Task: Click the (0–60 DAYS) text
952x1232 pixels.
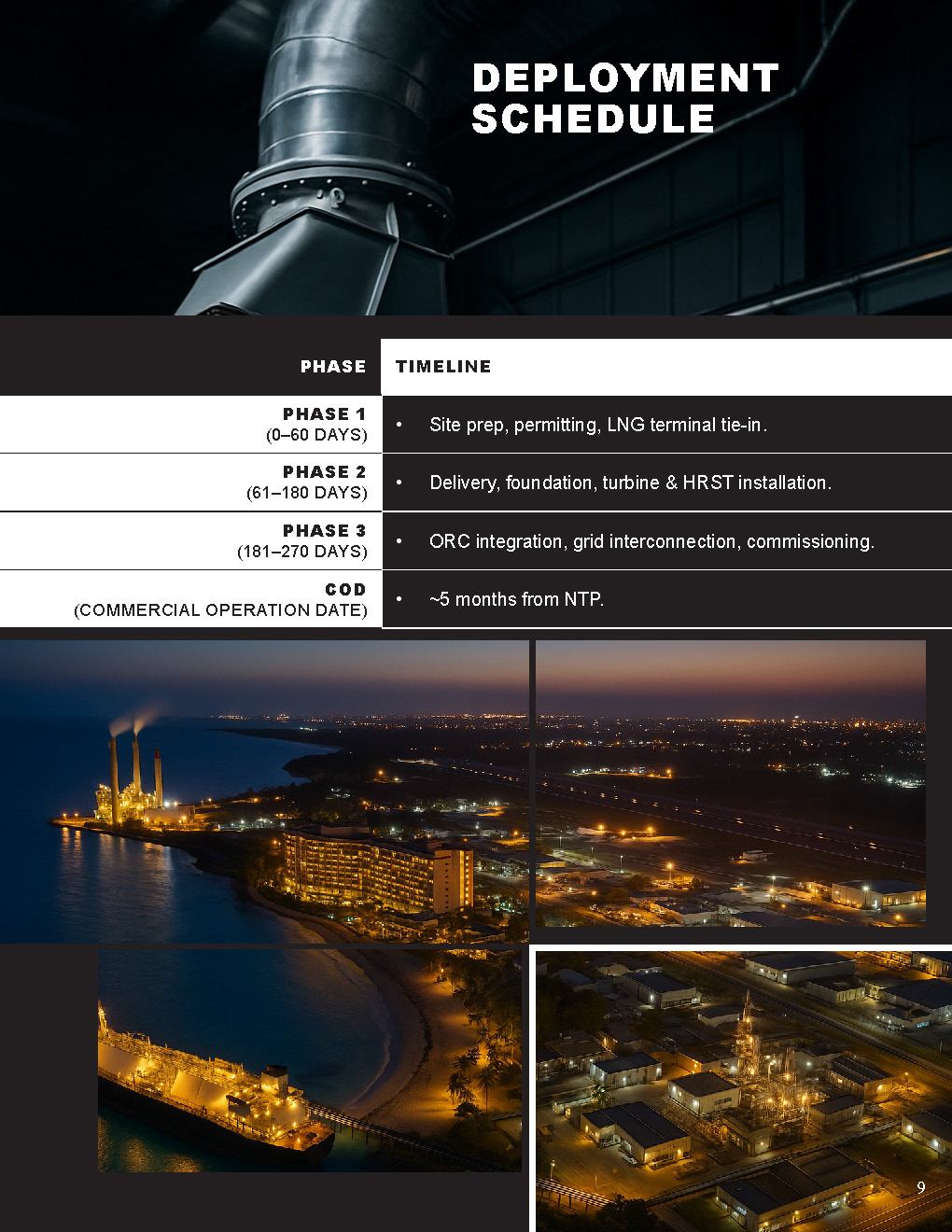Action: pyautogui.click(x=316, y=435)
